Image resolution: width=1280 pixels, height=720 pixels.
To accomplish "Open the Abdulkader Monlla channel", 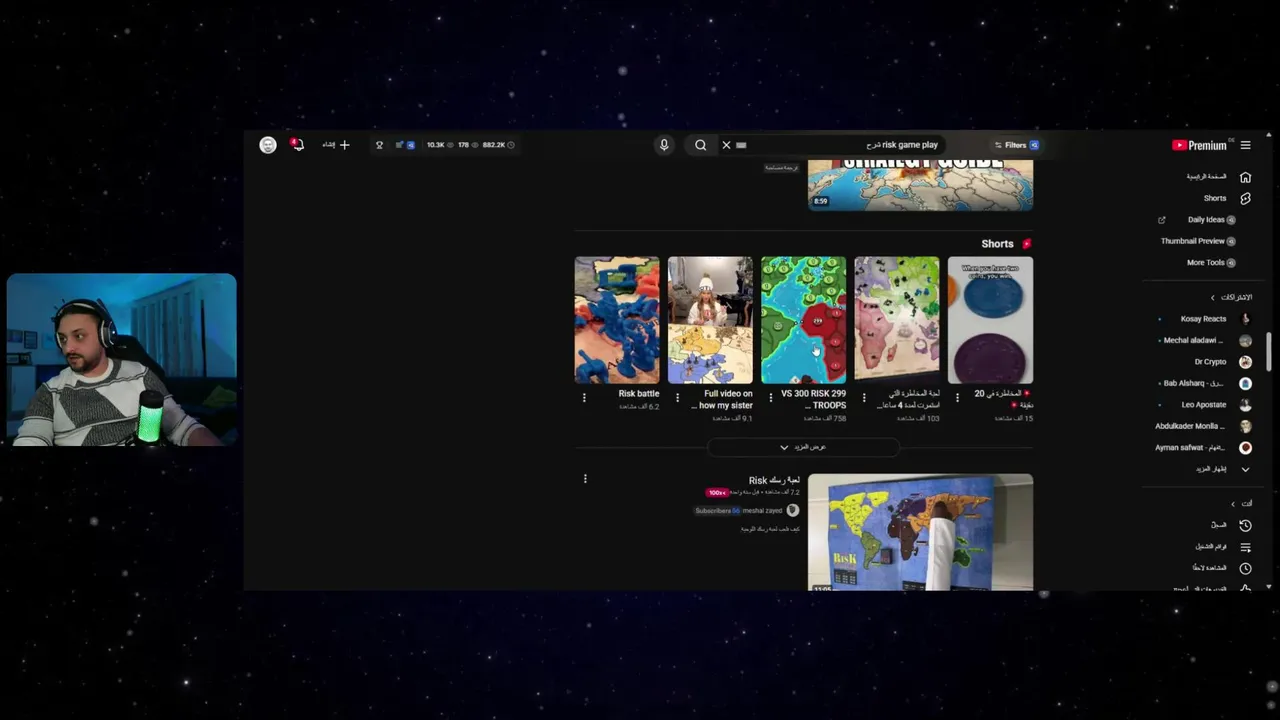I will click(x=1191, y=426).
